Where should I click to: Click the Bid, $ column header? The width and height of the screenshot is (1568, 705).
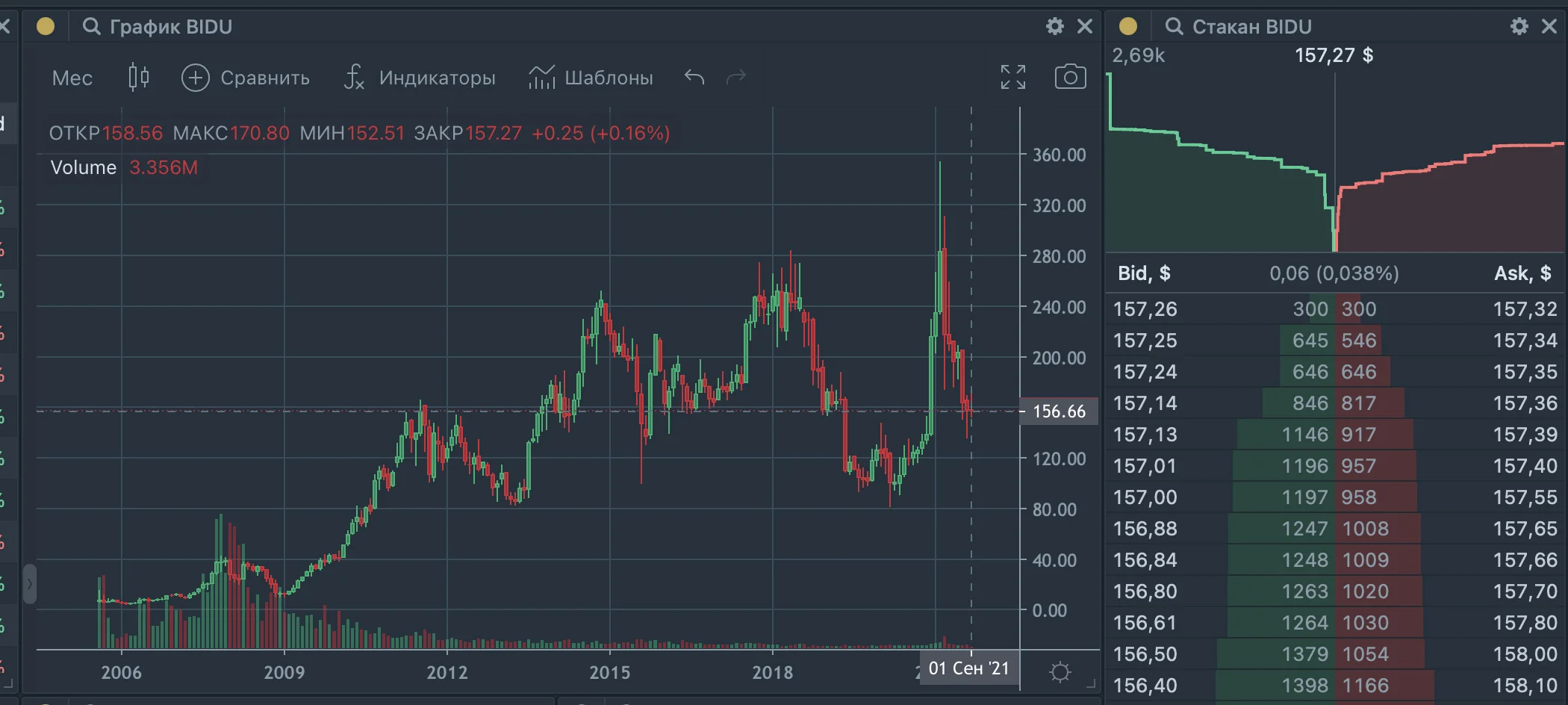click(x=1144, y=273)
